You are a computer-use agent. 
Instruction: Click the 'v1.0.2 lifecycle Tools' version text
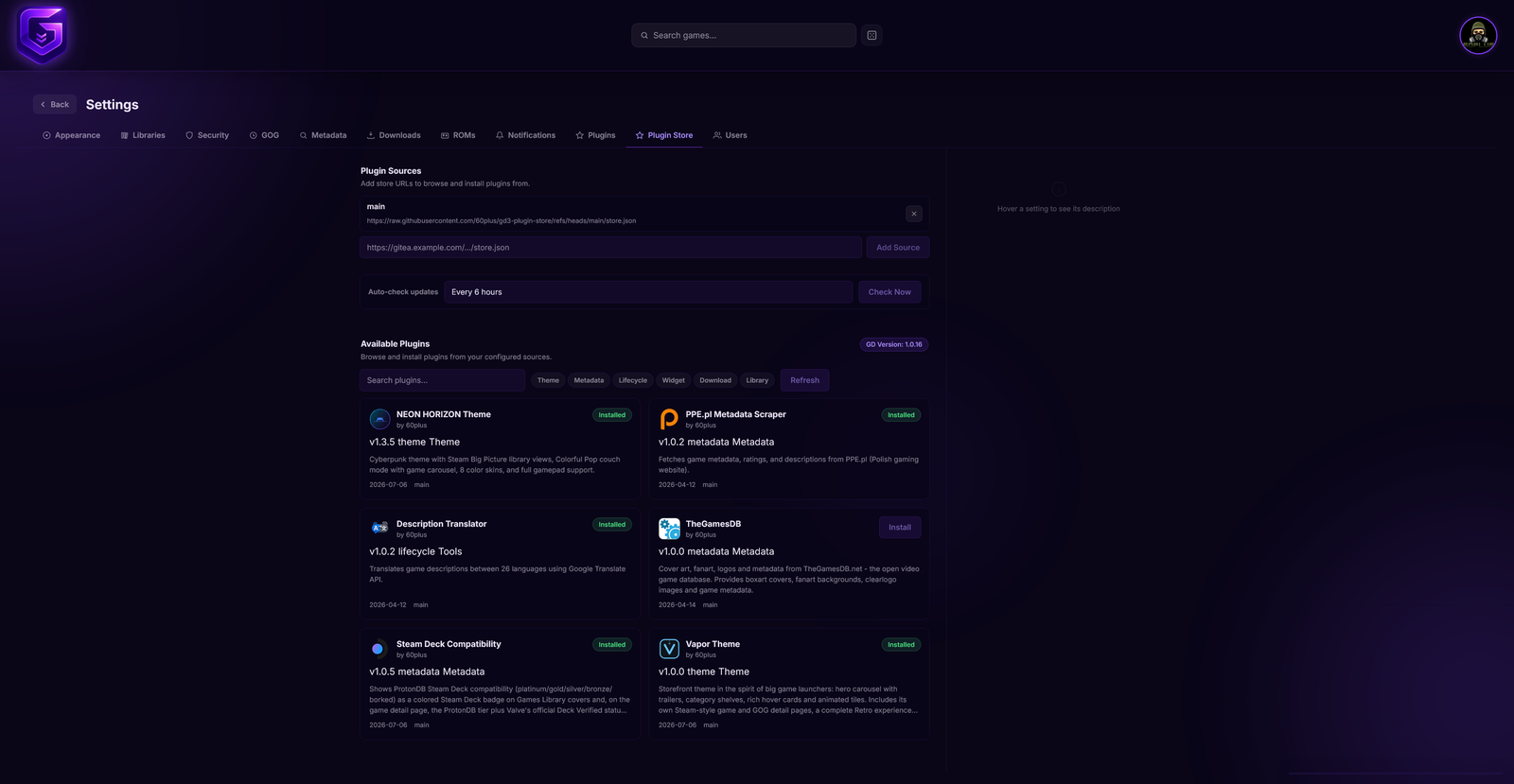click(x=415, y=551)
